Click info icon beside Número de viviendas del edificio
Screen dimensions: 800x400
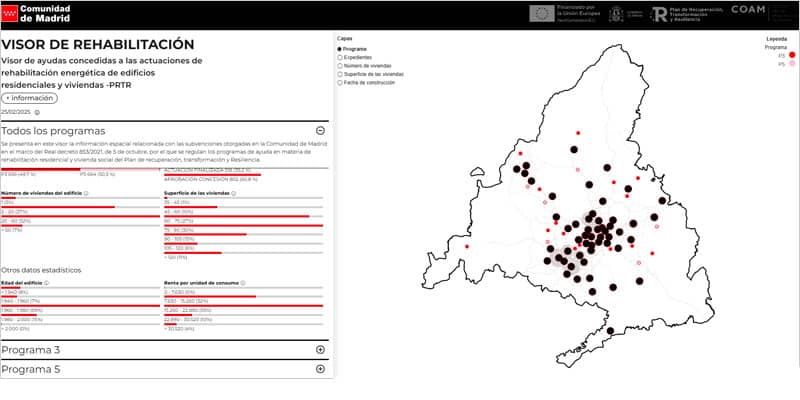click(86, 193)
